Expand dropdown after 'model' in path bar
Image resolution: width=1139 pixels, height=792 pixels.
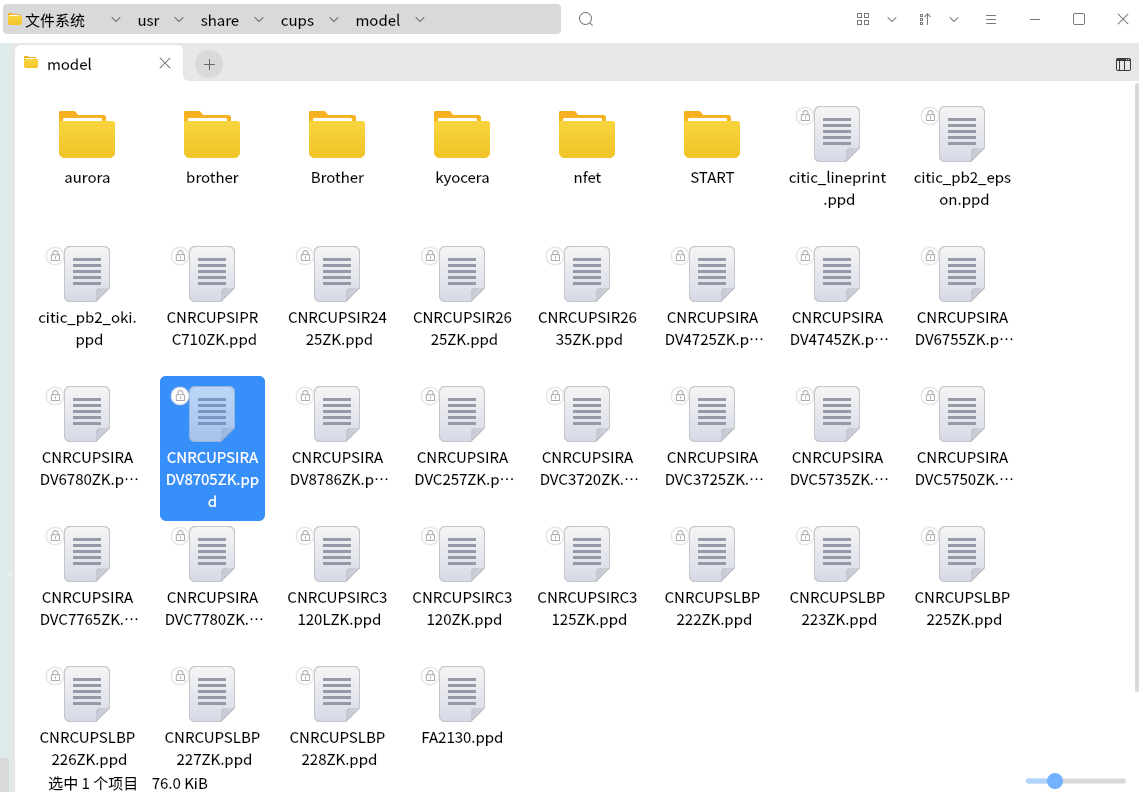pyautogui.click(x=419, y=20)
